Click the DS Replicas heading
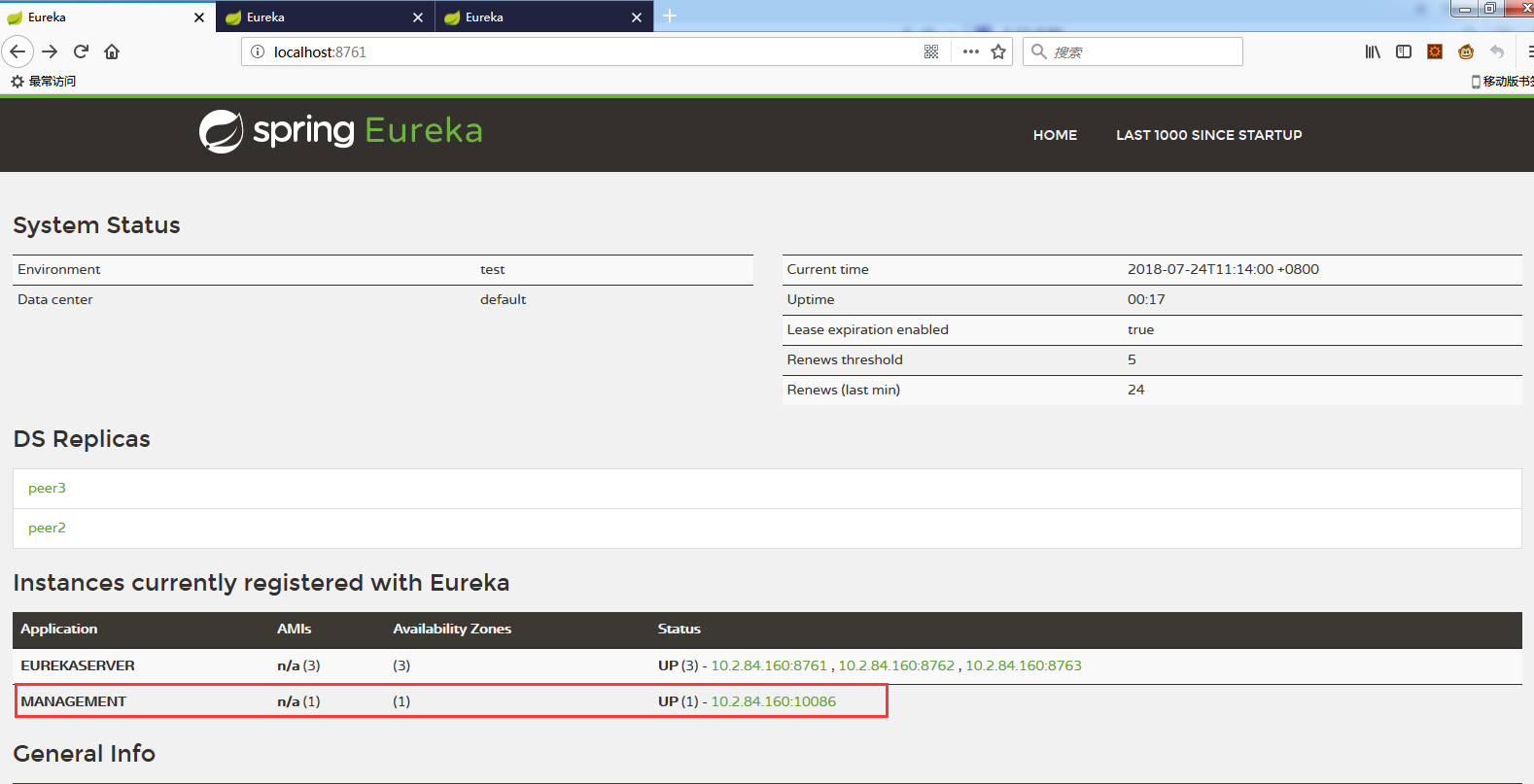1534x784 pixels. click(x=82, y=439)
